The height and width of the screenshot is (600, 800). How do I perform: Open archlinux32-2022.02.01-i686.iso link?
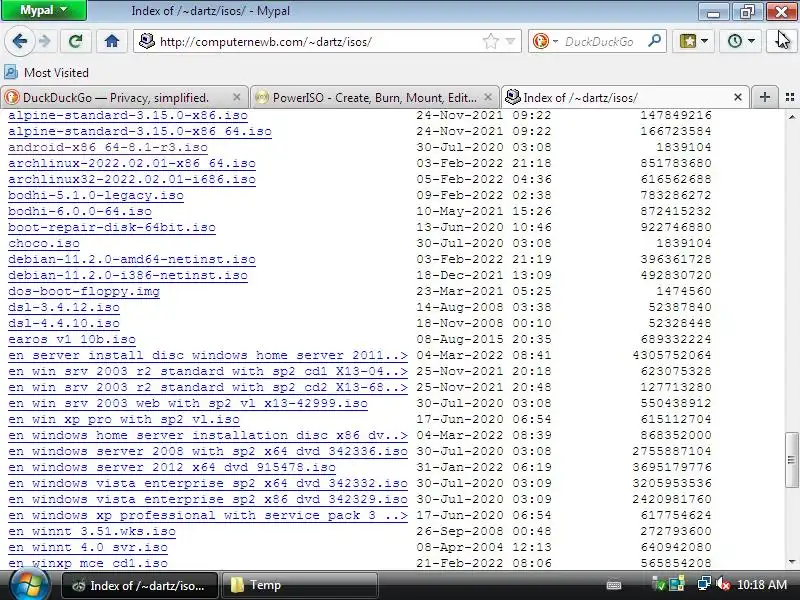coord(132,180)
